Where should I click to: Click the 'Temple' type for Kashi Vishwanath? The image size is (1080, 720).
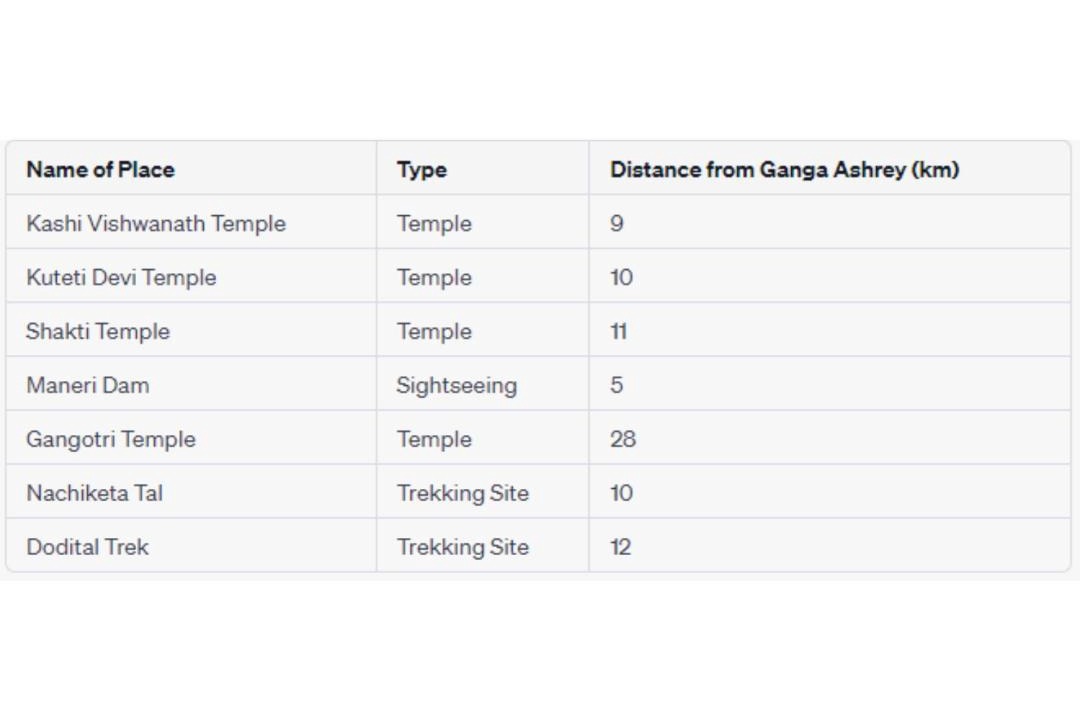pos(434,224)
